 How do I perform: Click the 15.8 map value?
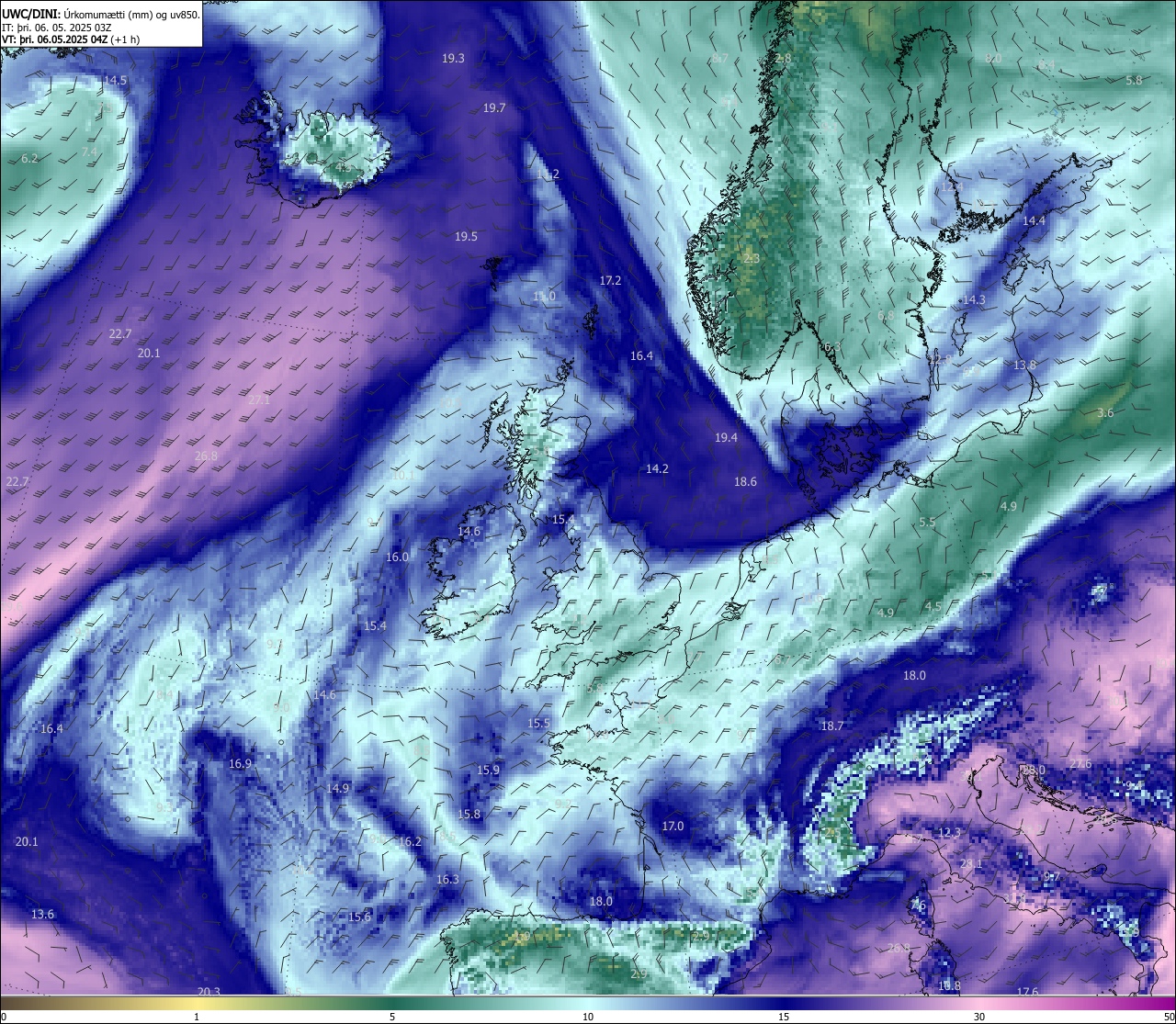coord(469,815)
